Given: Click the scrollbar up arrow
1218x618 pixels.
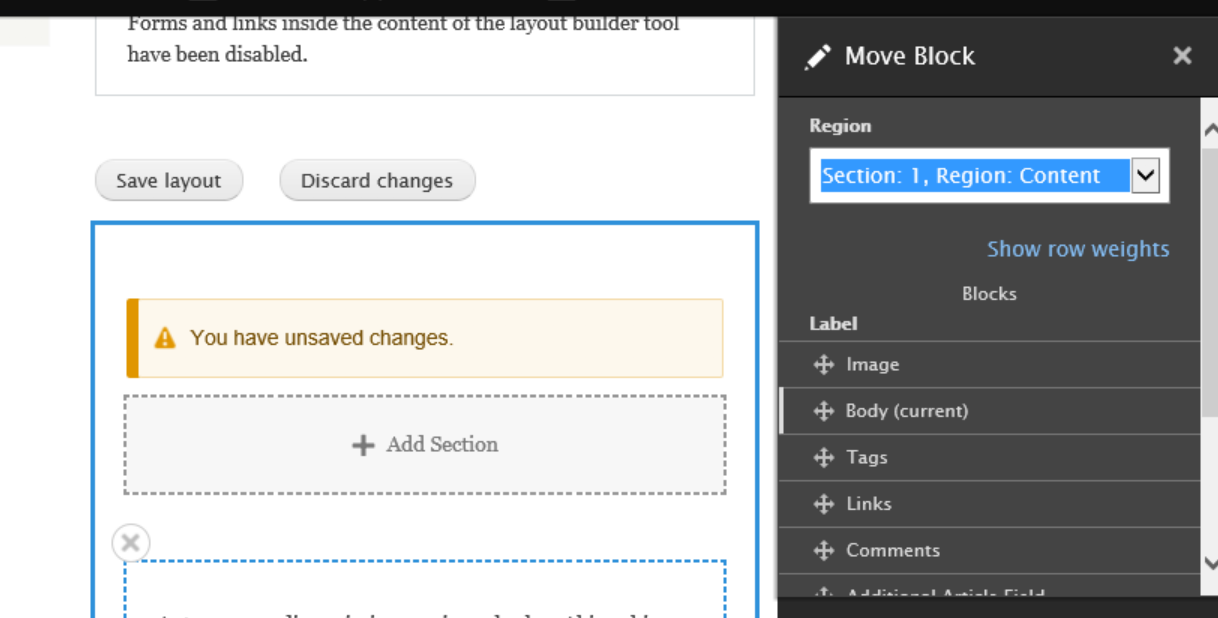Looking at the screenshot, I should [1210, 128].
